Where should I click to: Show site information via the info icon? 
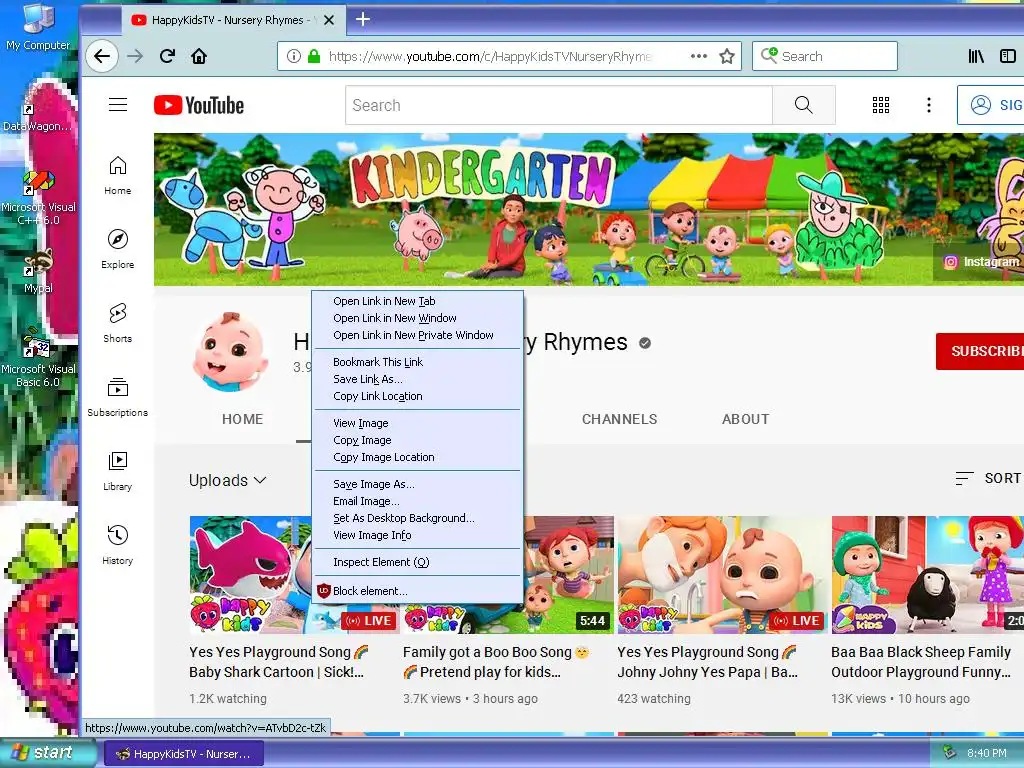pos(294,56)
